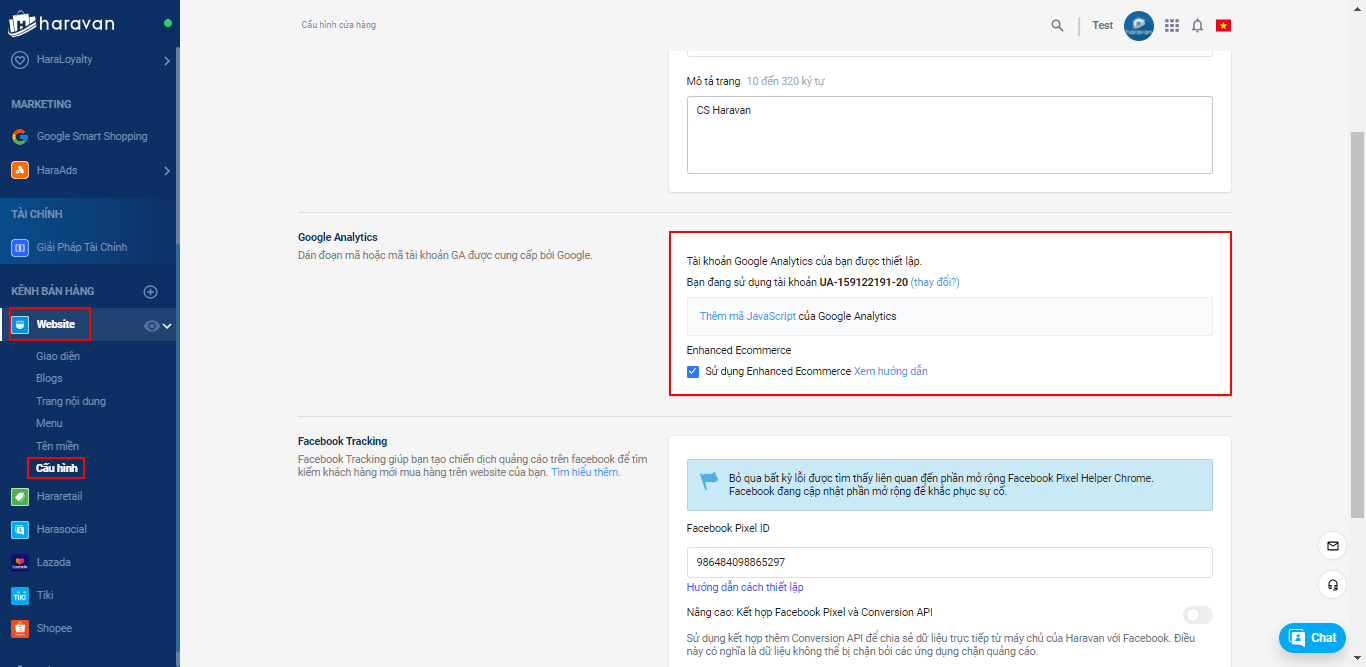
Task: Click the search magnifier icon
Action: click(1057, 25)
